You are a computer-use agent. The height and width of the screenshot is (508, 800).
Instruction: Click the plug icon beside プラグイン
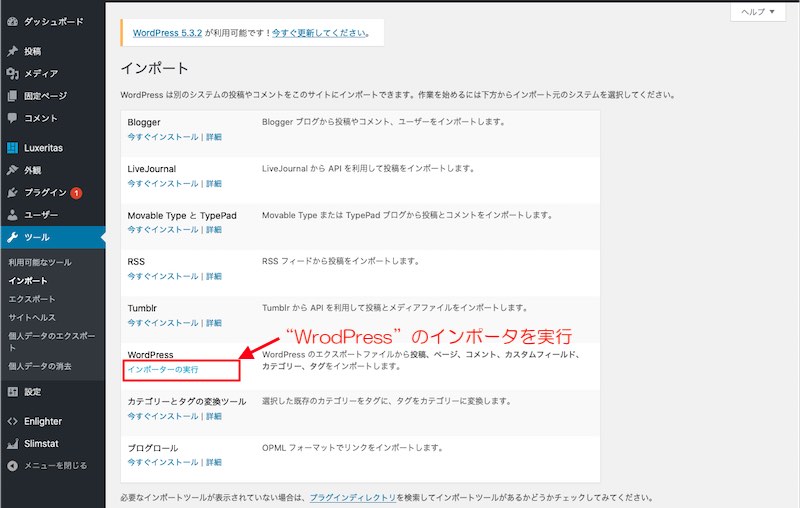(13, 193)
